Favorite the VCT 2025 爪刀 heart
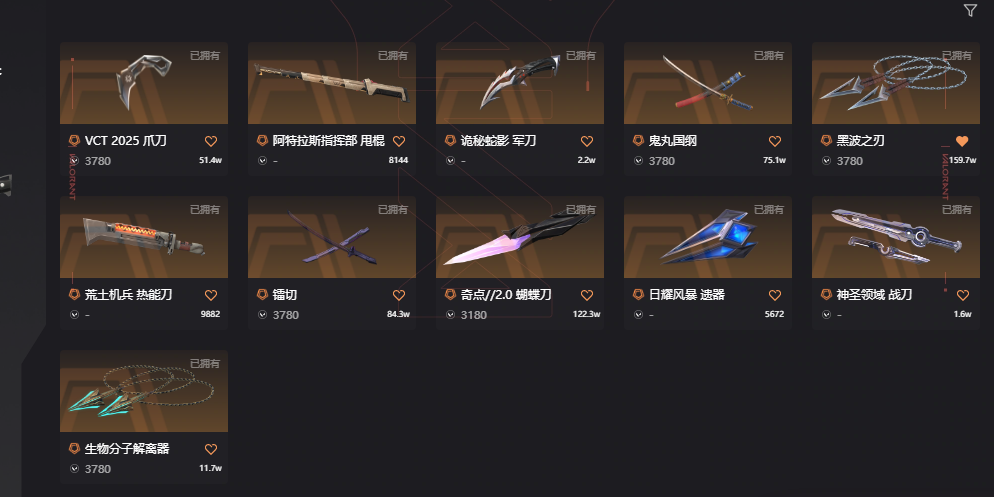Screen dimensions: 994x497 (x=211, y=141)
